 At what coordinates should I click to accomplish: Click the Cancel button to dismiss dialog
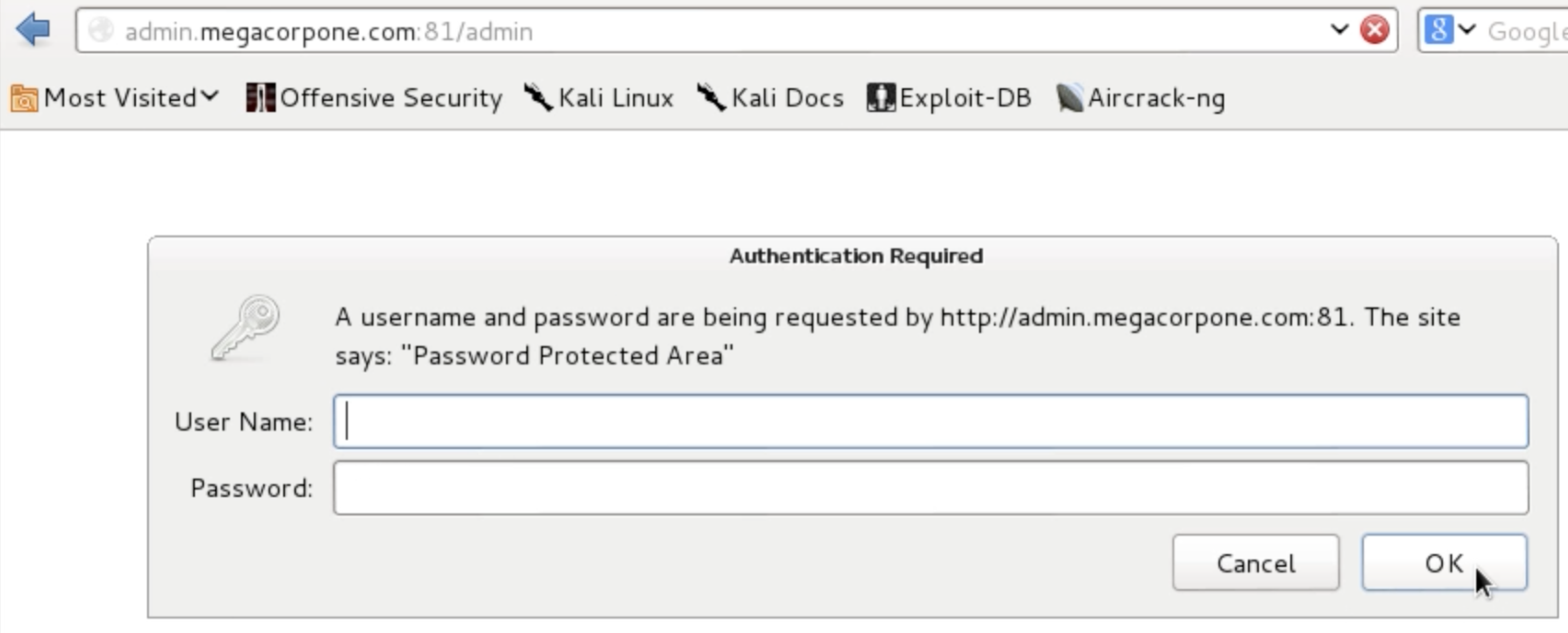(1257, 563)
